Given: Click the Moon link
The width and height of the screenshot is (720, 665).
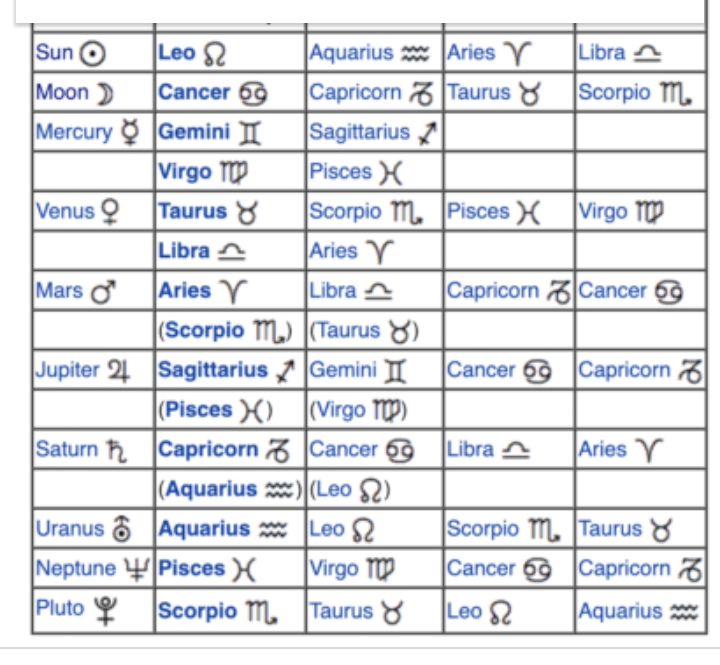Looking at the screenshot, I should (62, 92).
